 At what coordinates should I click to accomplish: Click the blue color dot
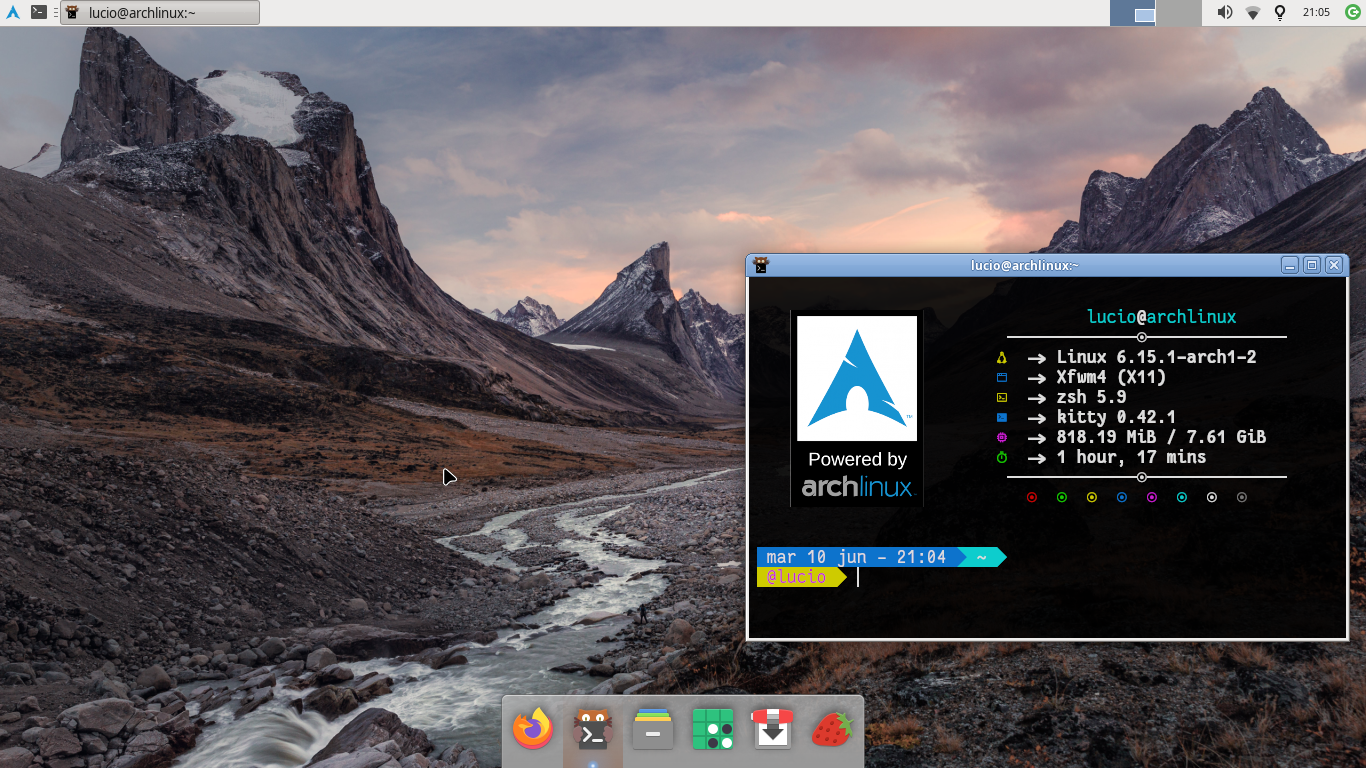(x=1122, y=497)
